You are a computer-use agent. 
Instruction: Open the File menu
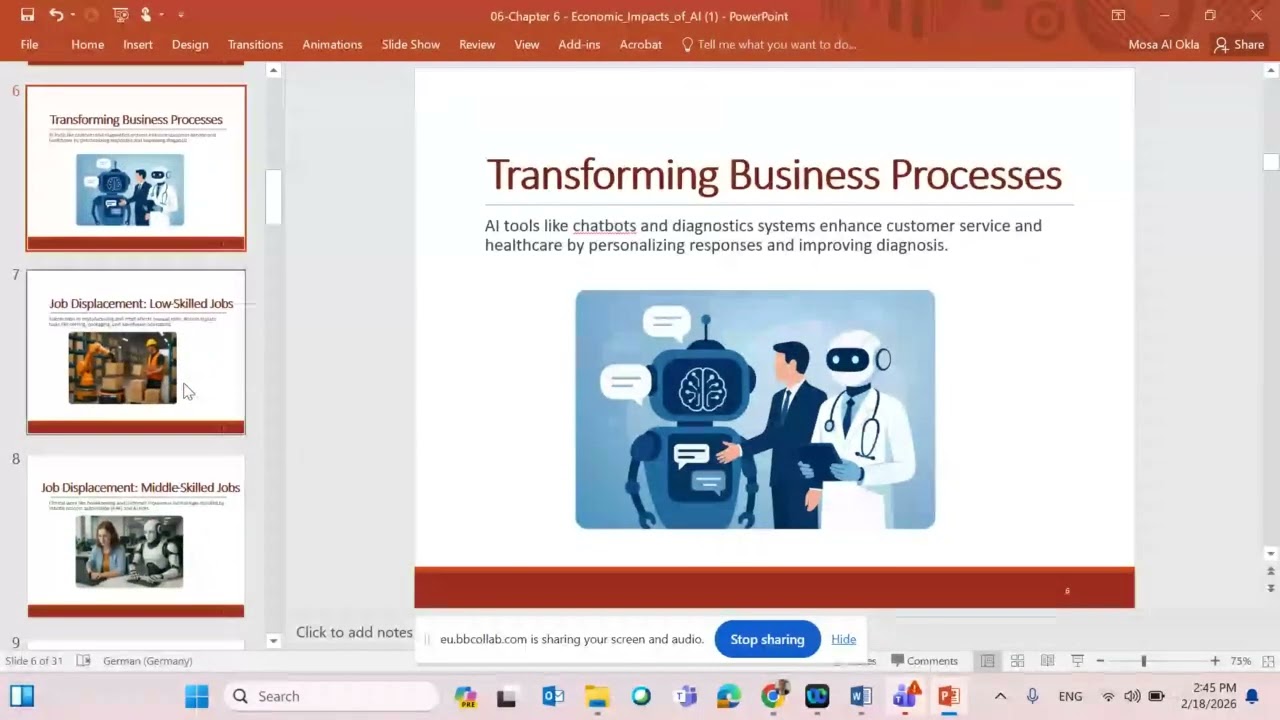pyautogui.click(x=30, y=45)
